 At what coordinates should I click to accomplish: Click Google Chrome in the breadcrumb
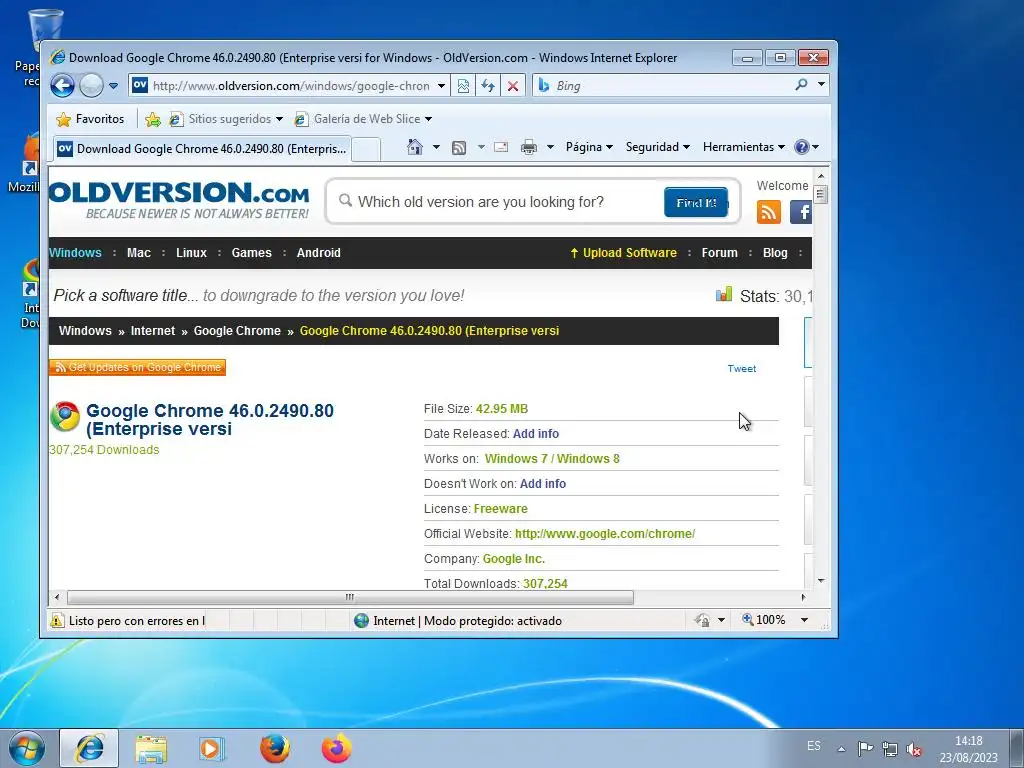237,331
